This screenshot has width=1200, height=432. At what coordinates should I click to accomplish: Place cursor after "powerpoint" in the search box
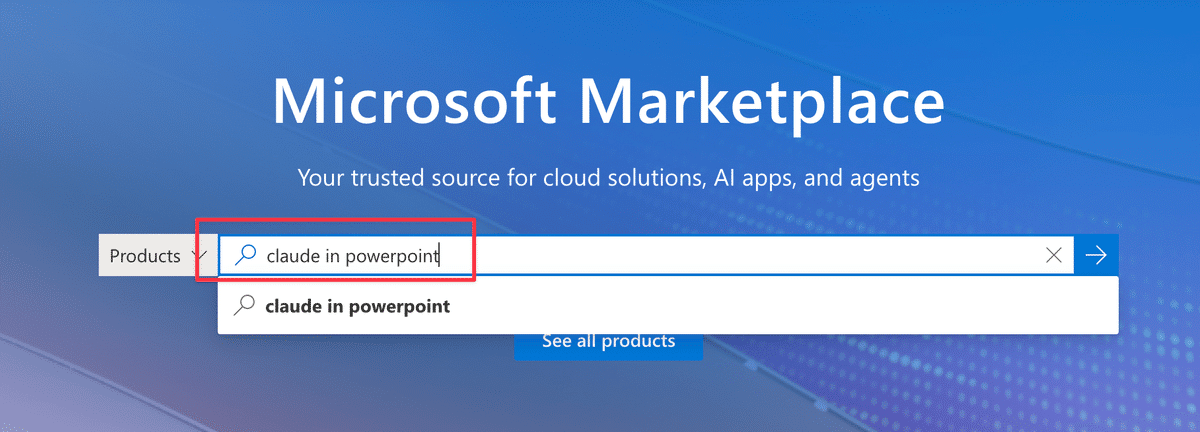click(x=441, y=256)
